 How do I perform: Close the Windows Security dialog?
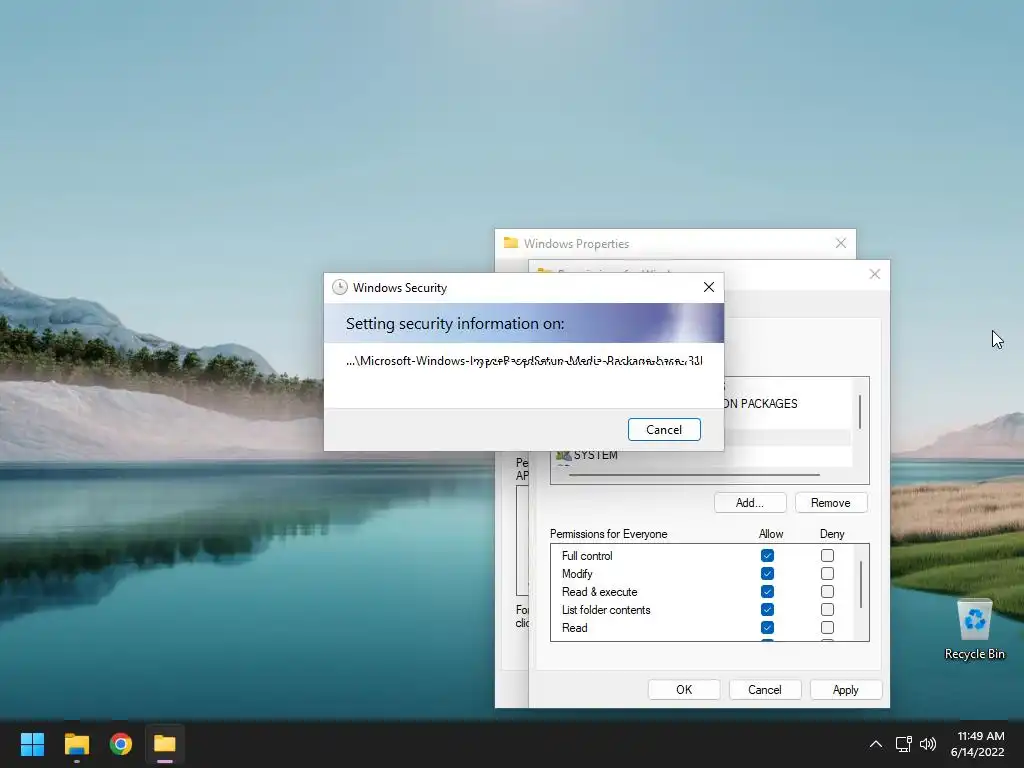click(709, 287)
